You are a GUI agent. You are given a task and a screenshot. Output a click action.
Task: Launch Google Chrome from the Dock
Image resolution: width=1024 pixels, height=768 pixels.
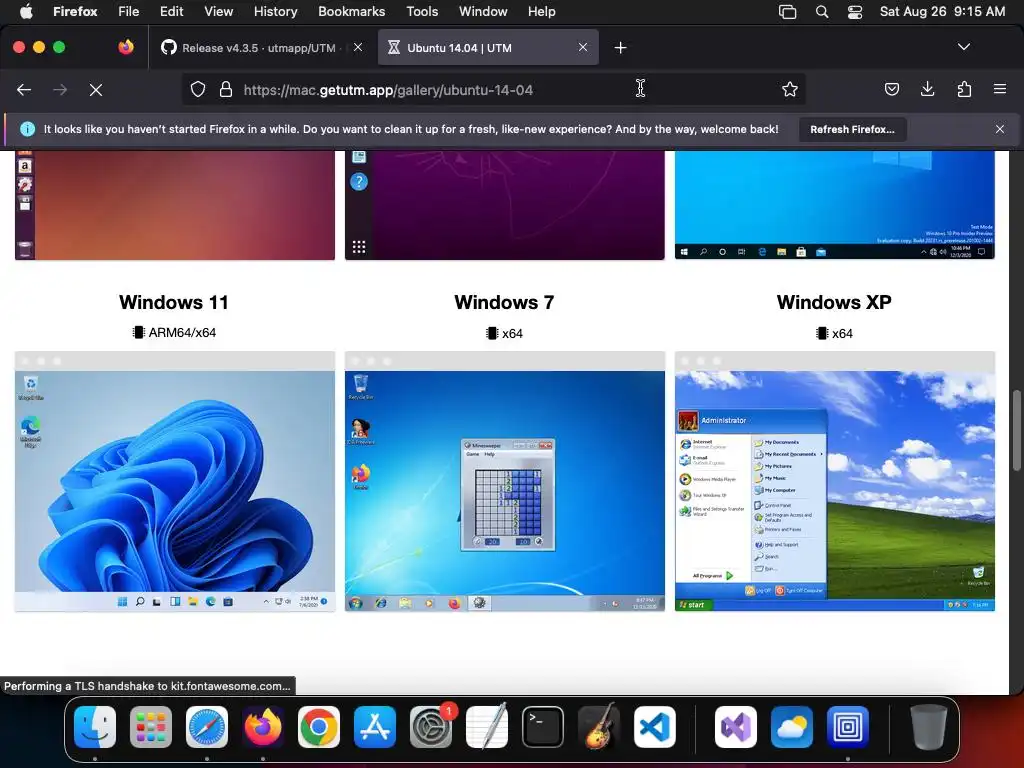click(319, 727)
